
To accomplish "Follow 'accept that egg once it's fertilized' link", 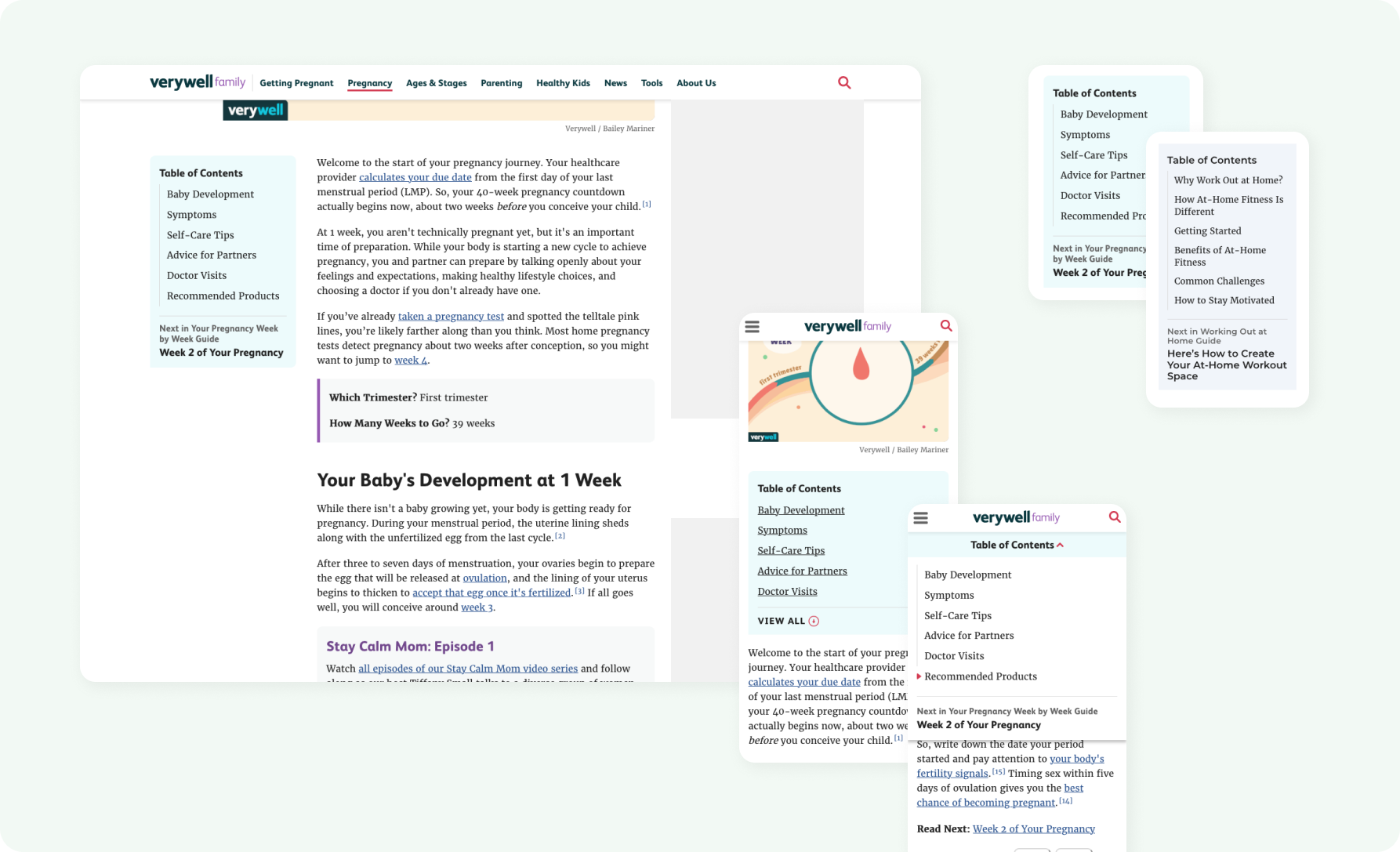I will point(491,593).
